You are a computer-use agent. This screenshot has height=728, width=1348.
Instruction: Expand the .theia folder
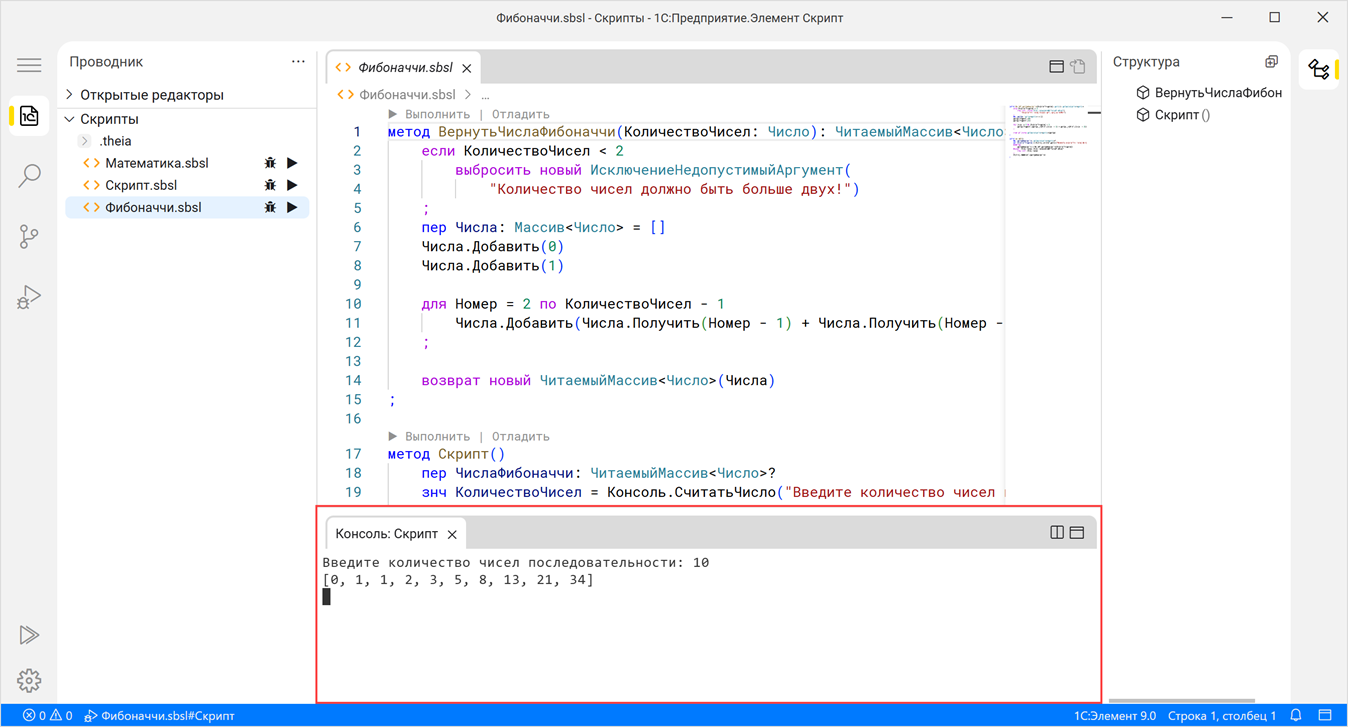click(86, 141)
